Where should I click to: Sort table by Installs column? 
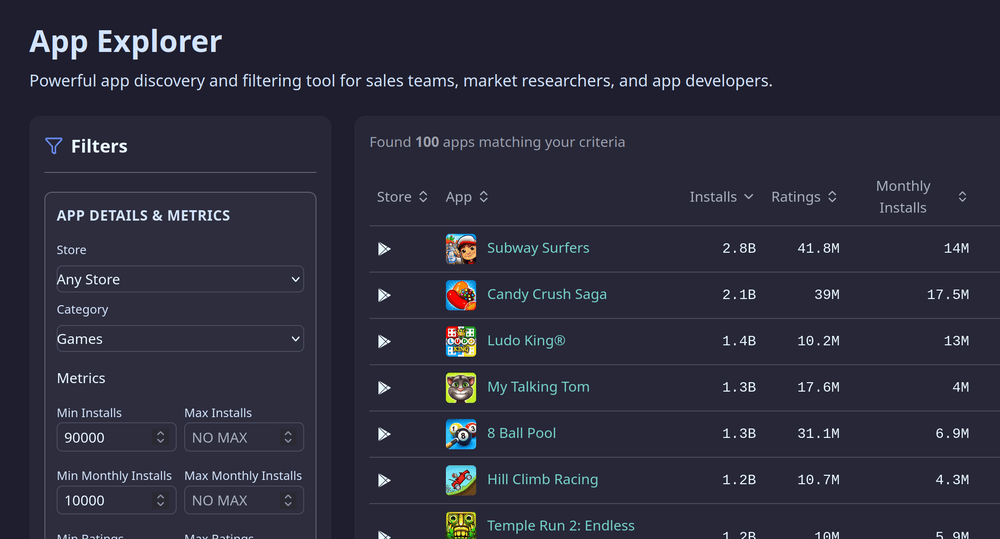721,197
